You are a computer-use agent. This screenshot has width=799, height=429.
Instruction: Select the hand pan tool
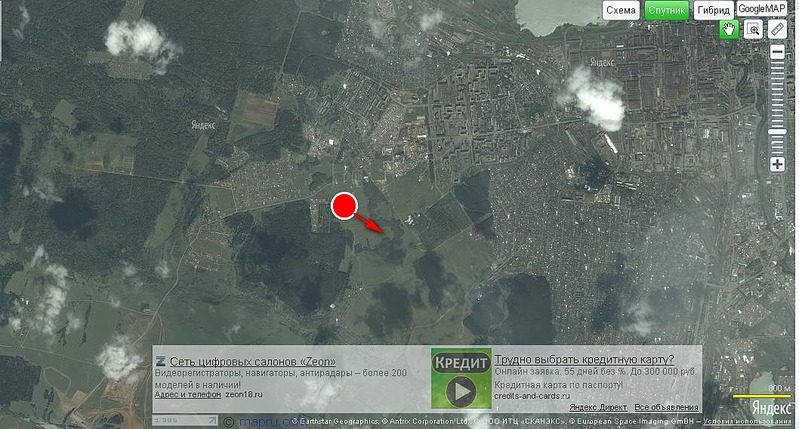tap(729, 30)
